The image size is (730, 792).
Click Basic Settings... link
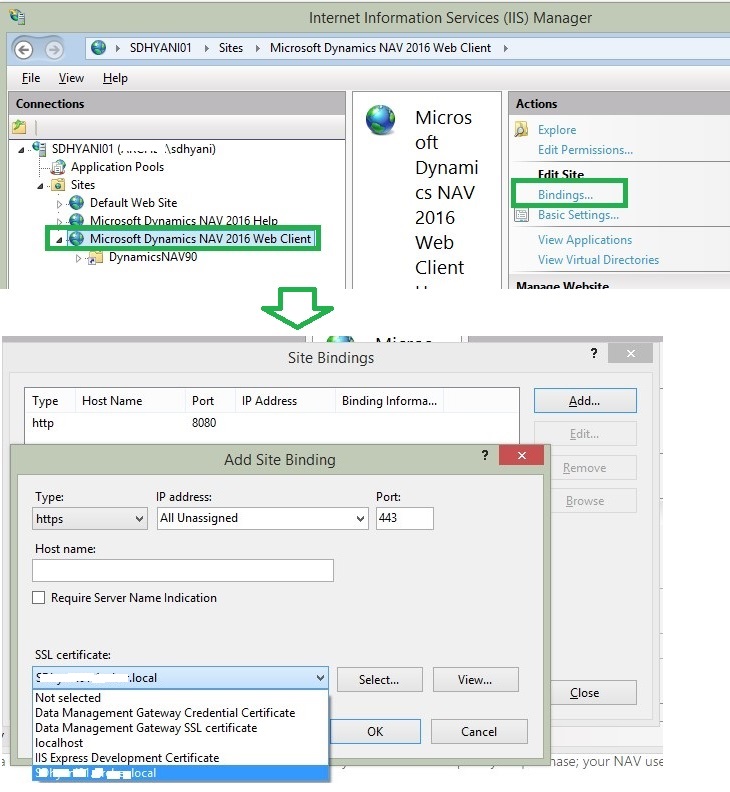578,215
